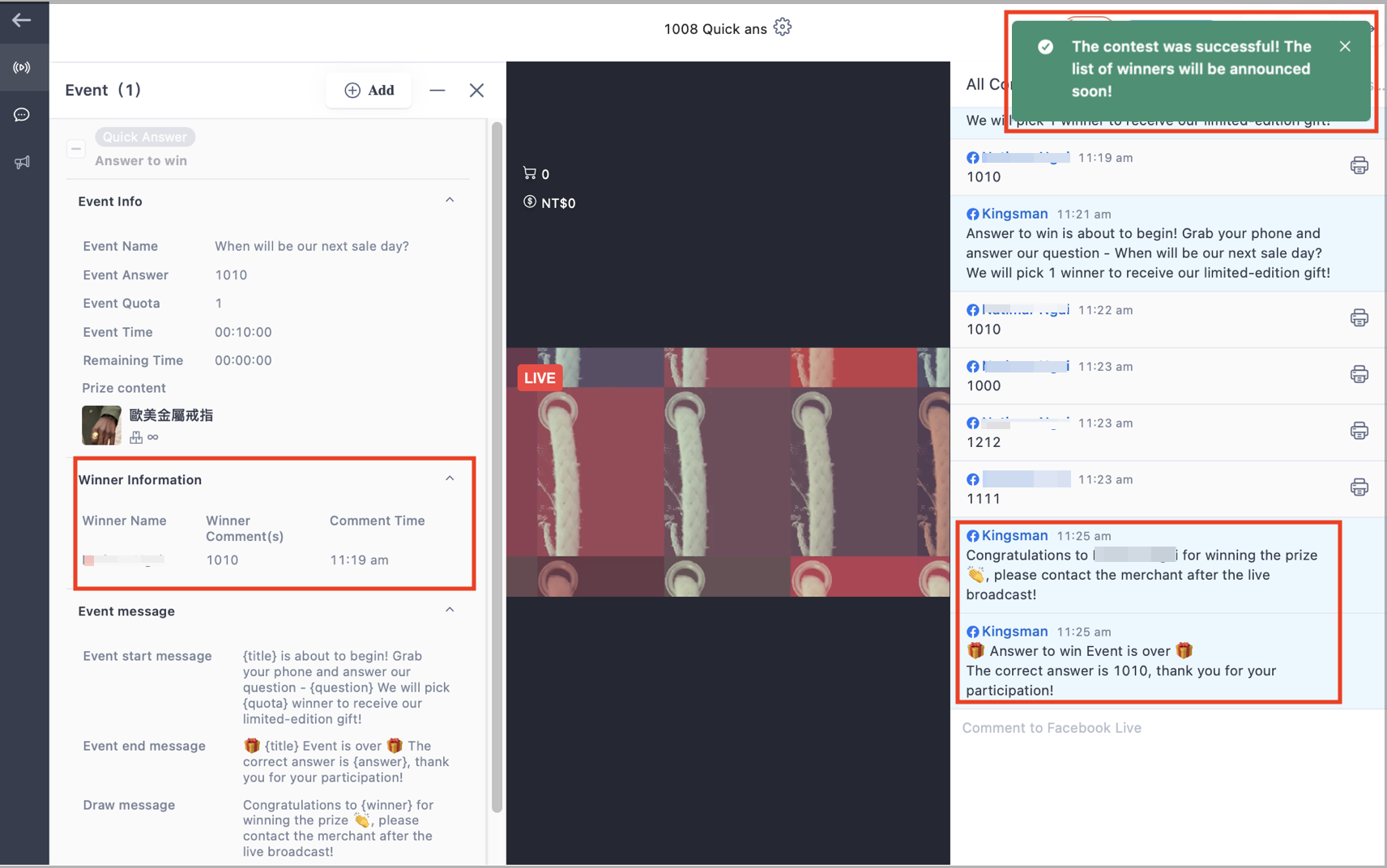Click the LIVE badge on video
This screenshot has height=868, width=1387.
pos(540,378)
